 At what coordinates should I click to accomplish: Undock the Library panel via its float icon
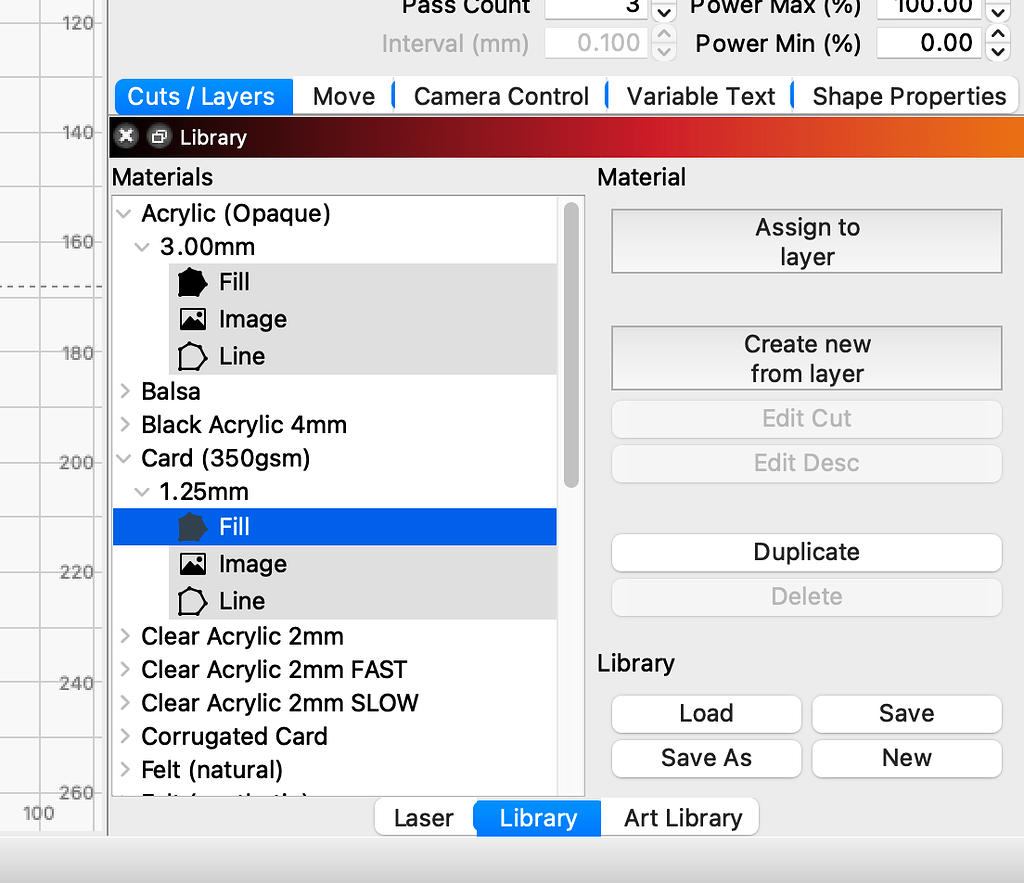click(x=158, y=136)
